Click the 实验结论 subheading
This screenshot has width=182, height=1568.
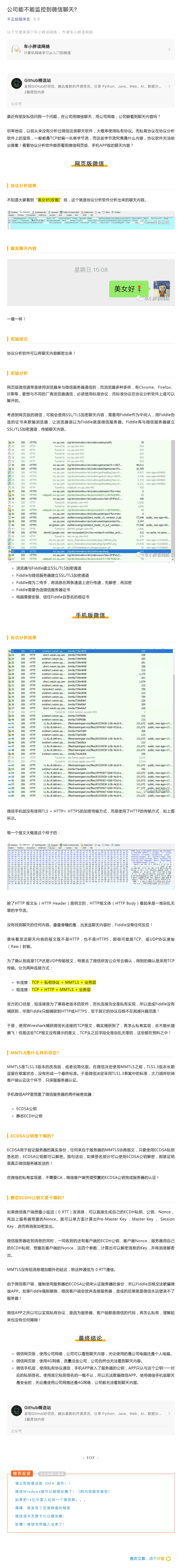coord(19,339)
